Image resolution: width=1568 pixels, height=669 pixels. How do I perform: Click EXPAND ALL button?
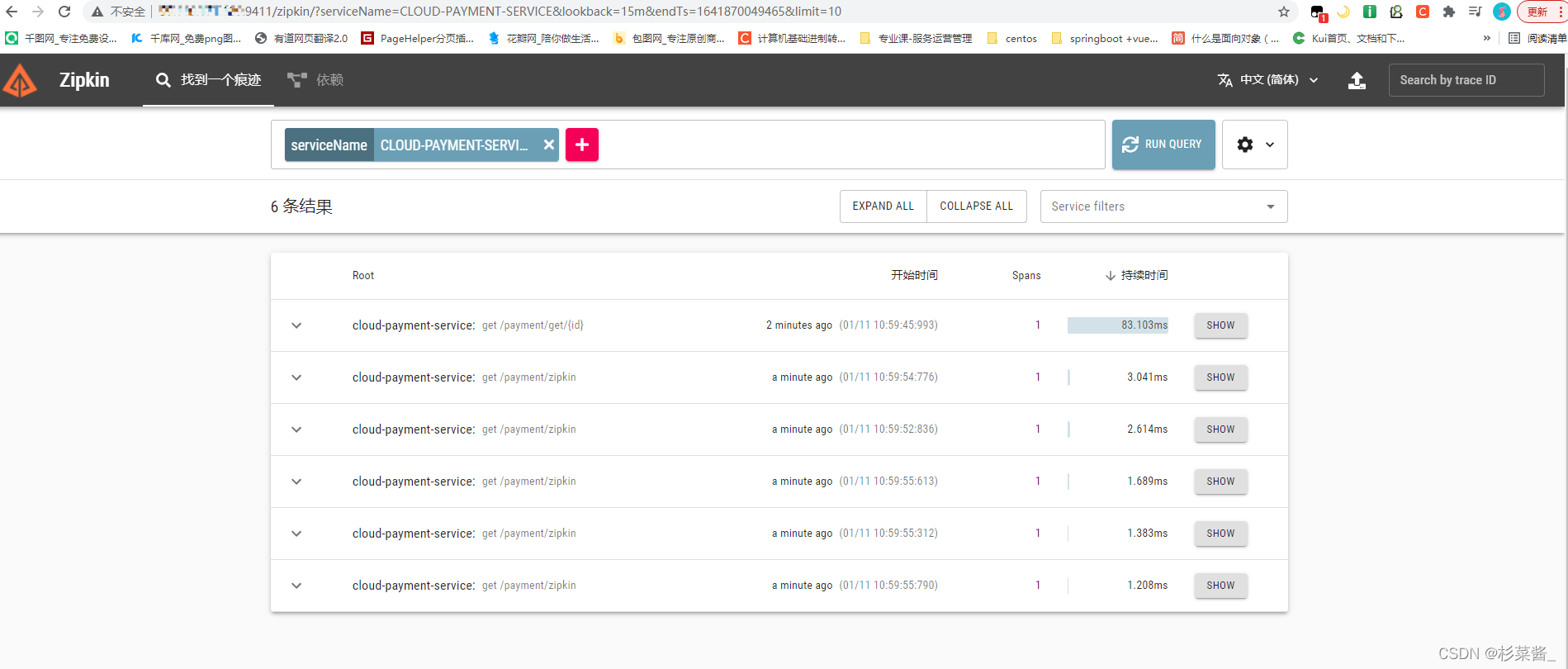[883, 206]
